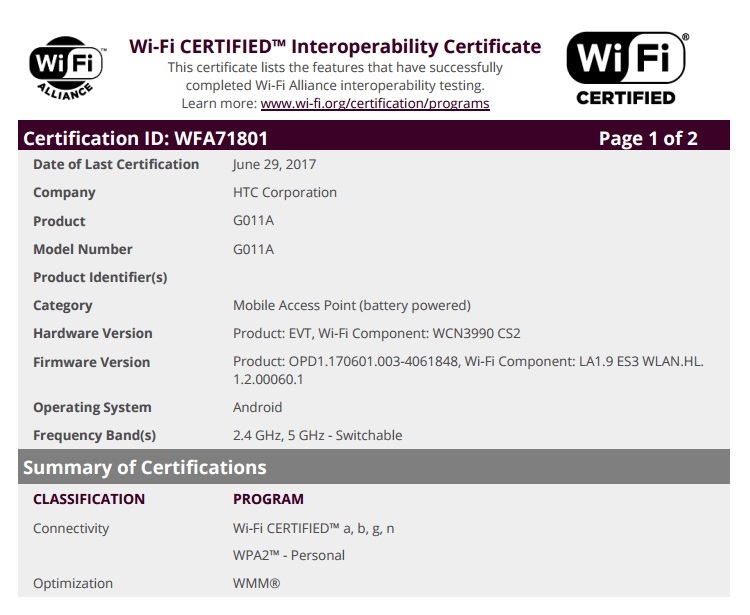Click the Model Number field label
This screenshot has height=615, width=750.
click(x=83, y=249)
